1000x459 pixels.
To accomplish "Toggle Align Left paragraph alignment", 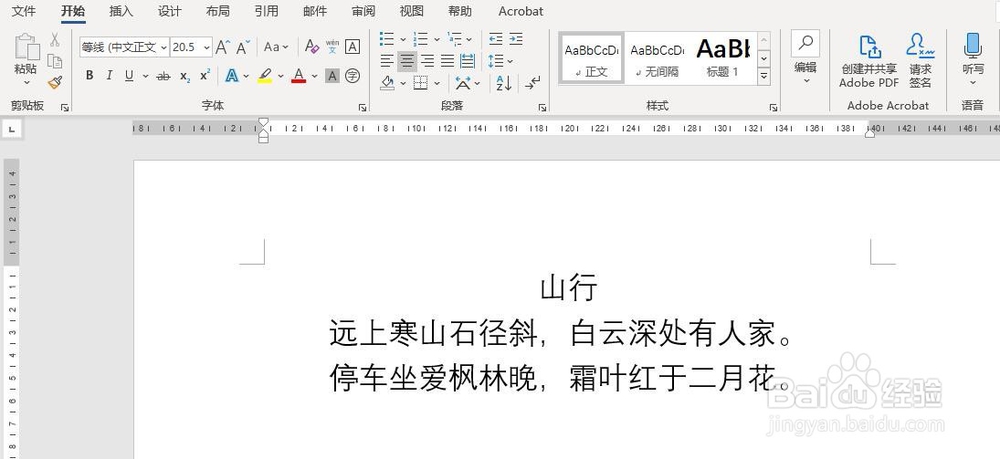I will [387, 61].
